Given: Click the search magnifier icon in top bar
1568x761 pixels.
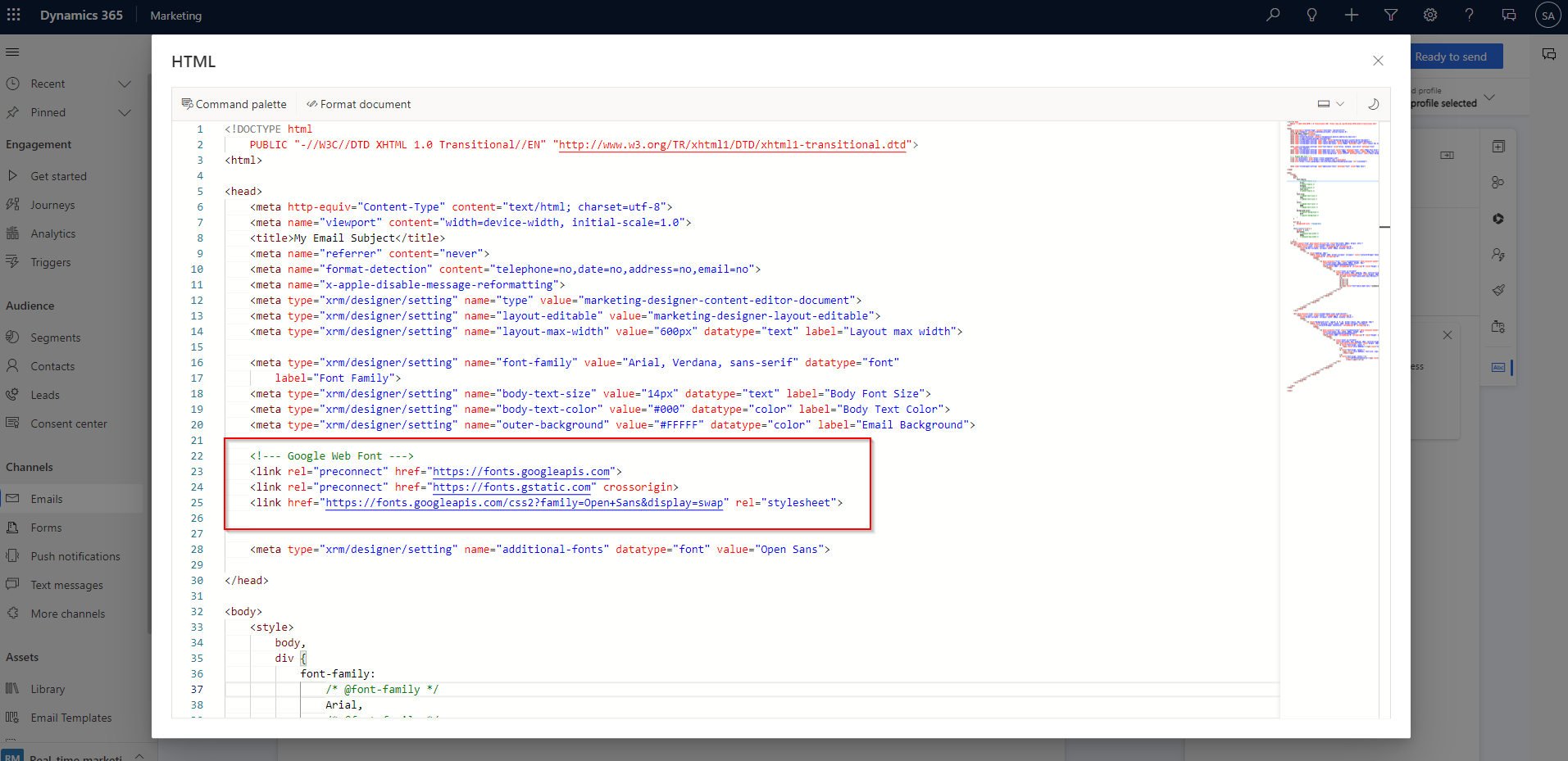Looking at the screenshot, I should [1273, 15].
